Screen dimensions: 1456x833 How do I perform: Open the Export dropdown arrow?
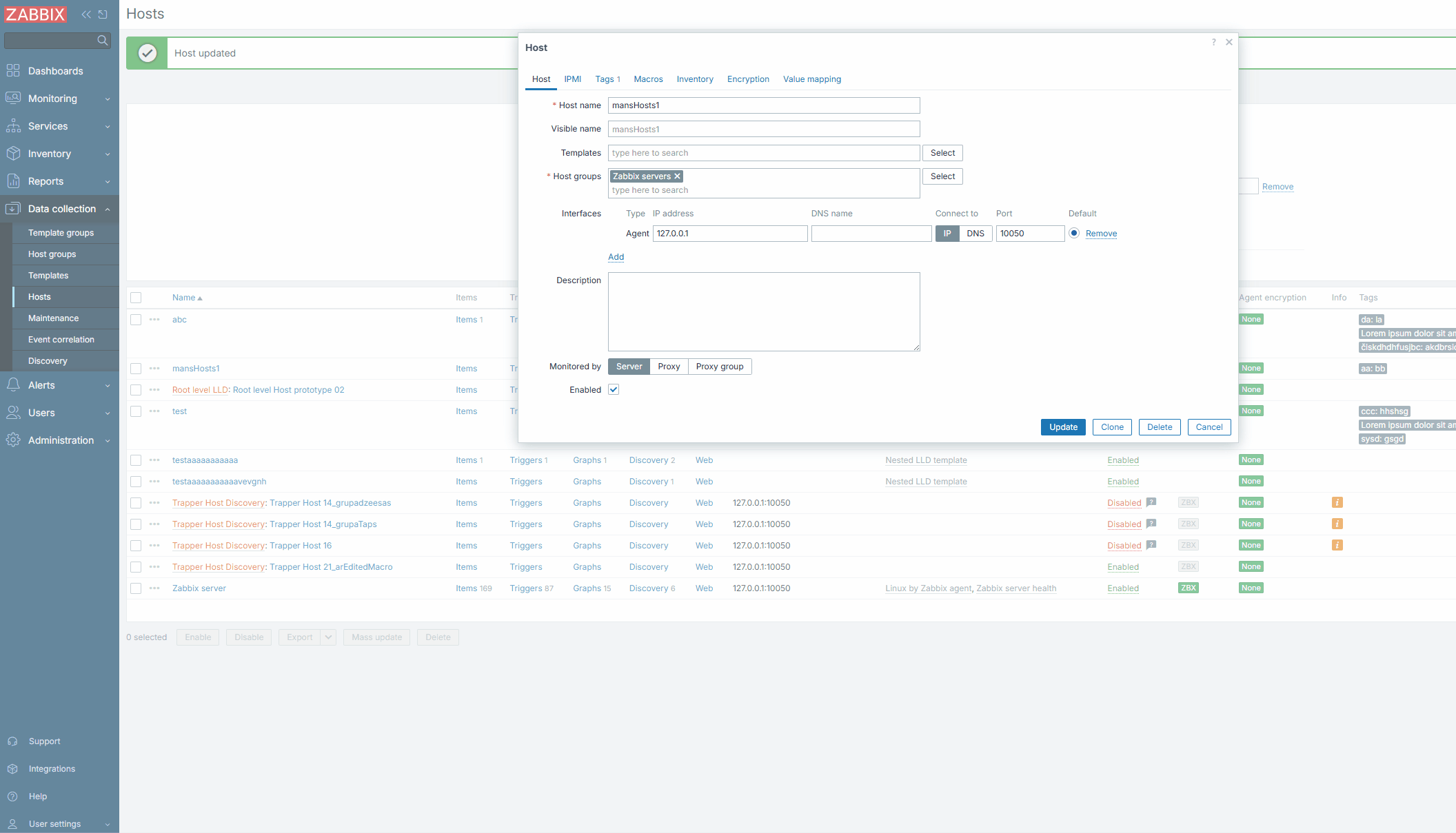point(328,637)
